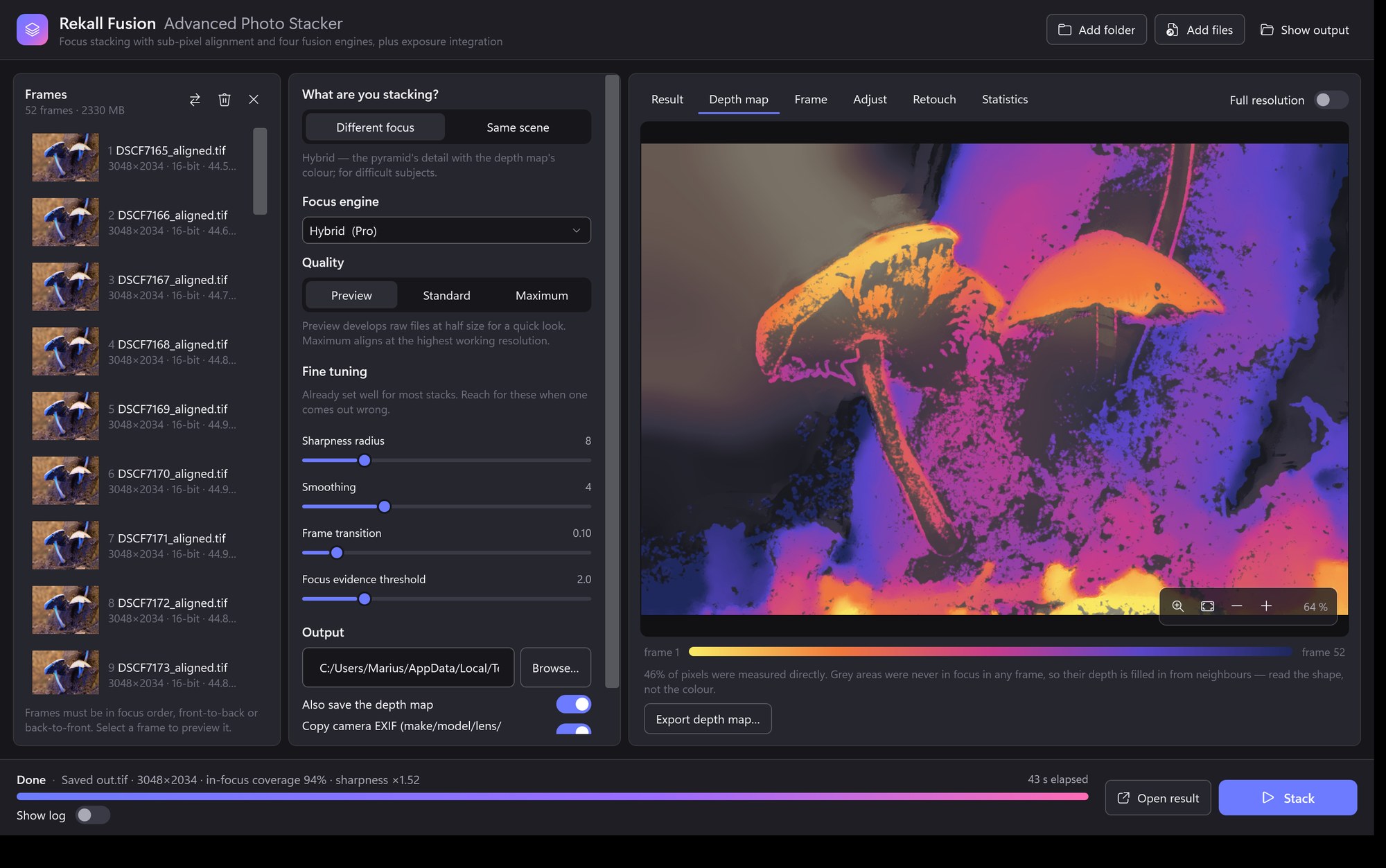Screen dimensions: 1386x868
Task: Click the Focus evidence threshold slider handle
Action: click(365, 599)
